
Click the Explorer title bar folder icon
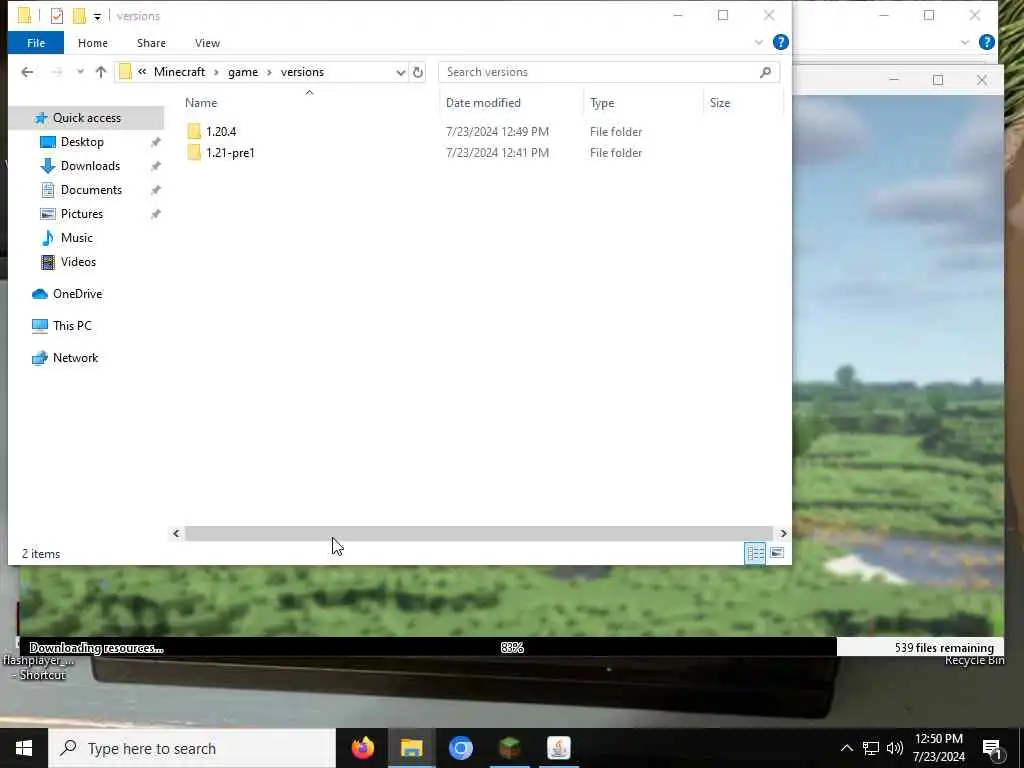pyautogui.click(x=24, y=16)
